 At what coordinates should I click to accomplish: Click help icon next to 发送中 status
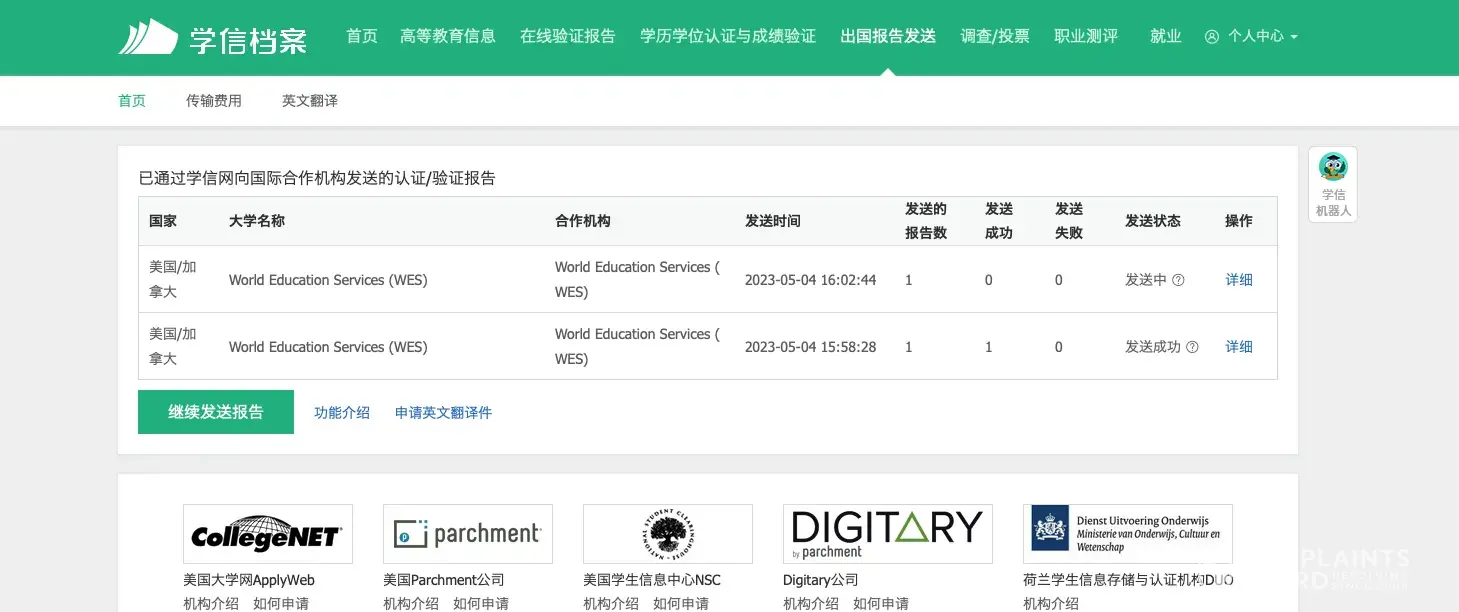tap(1178, 281)
